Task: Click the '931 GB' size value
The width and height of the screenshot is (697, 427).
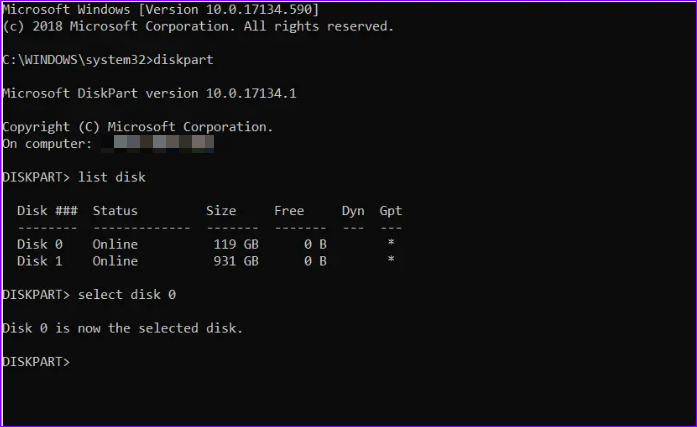Action: (236, 261)
